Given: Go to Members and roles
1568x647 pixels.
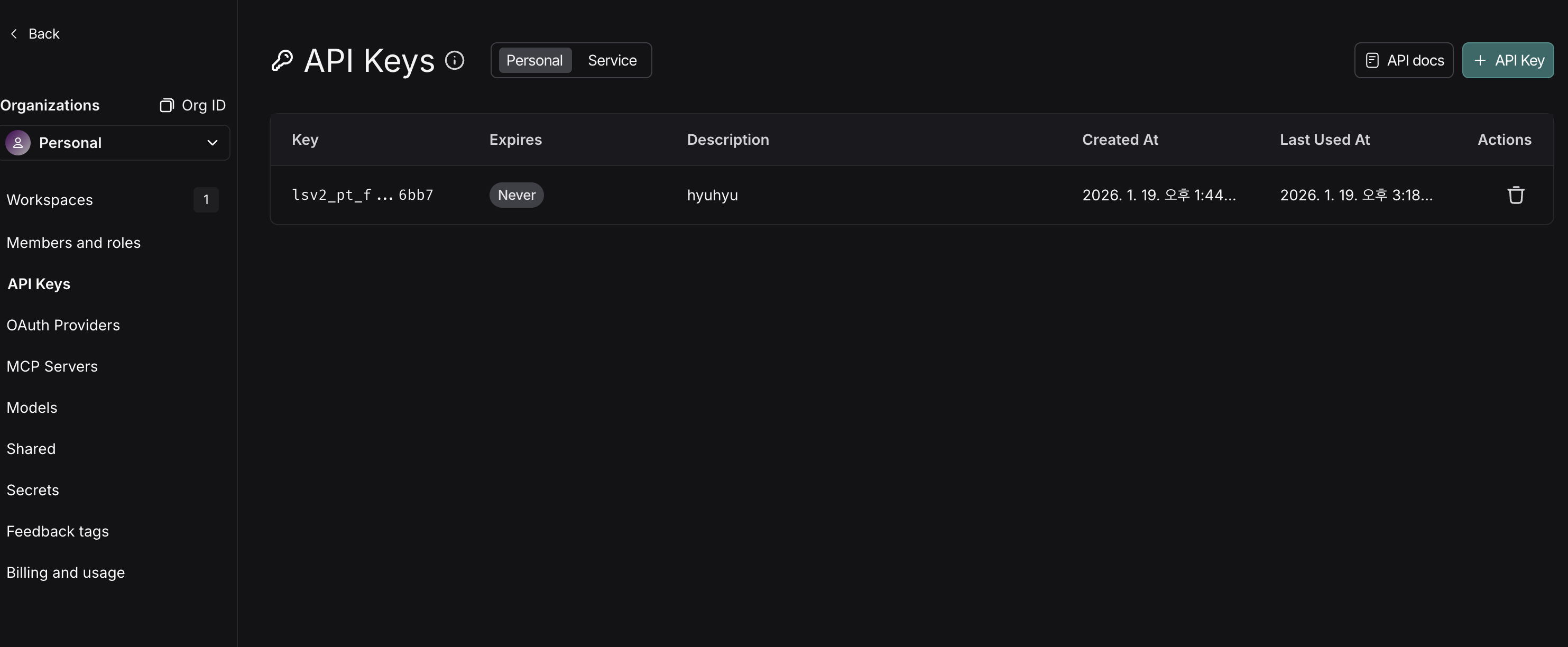Looking at the screenshot, I should click(73, 242).
